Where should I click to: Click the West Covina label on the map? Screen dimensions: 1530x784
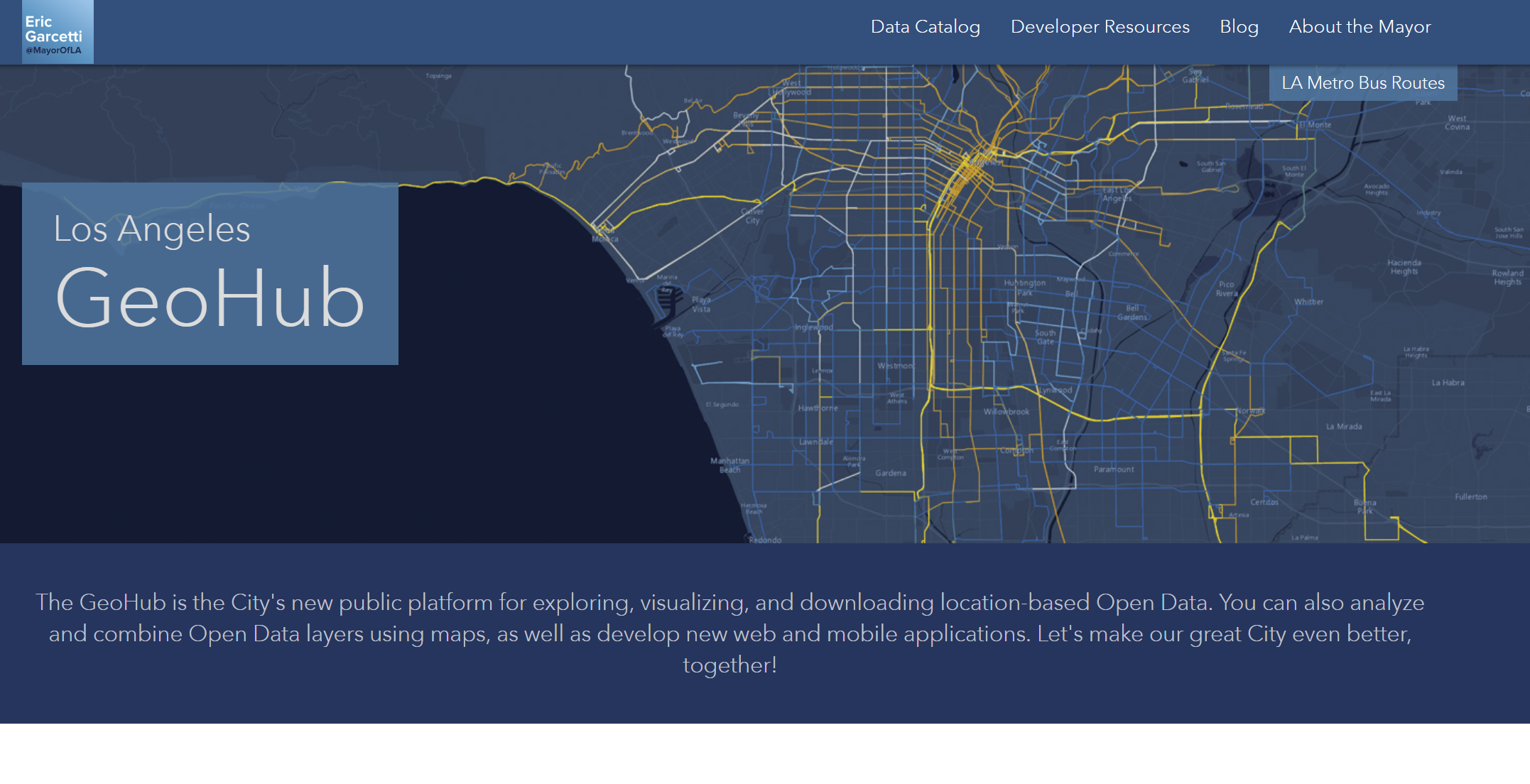click(1457, 123)
